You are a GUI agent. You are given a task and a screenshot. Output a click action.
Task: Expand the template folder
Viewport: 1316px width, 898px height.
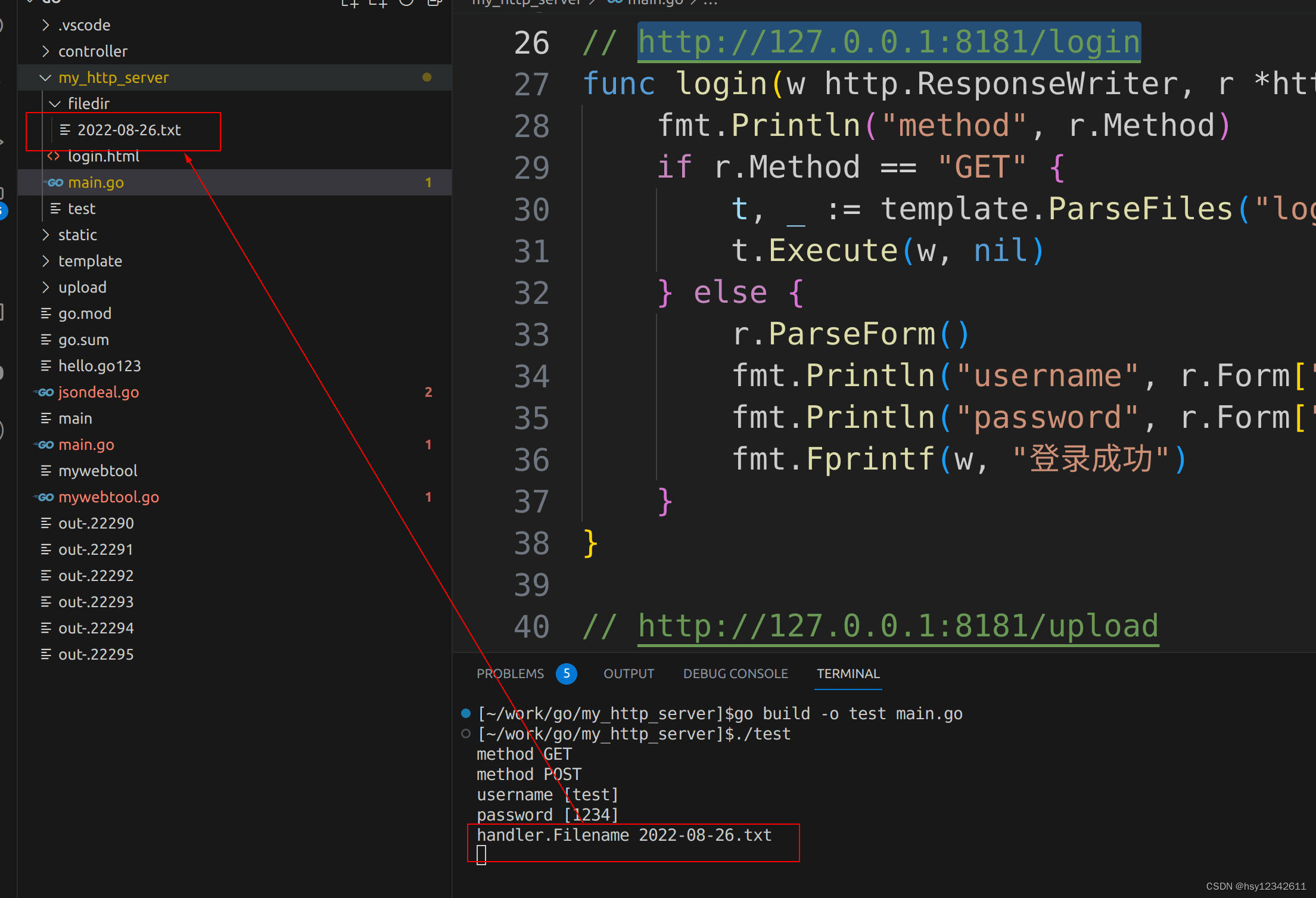tap(46, 261)
